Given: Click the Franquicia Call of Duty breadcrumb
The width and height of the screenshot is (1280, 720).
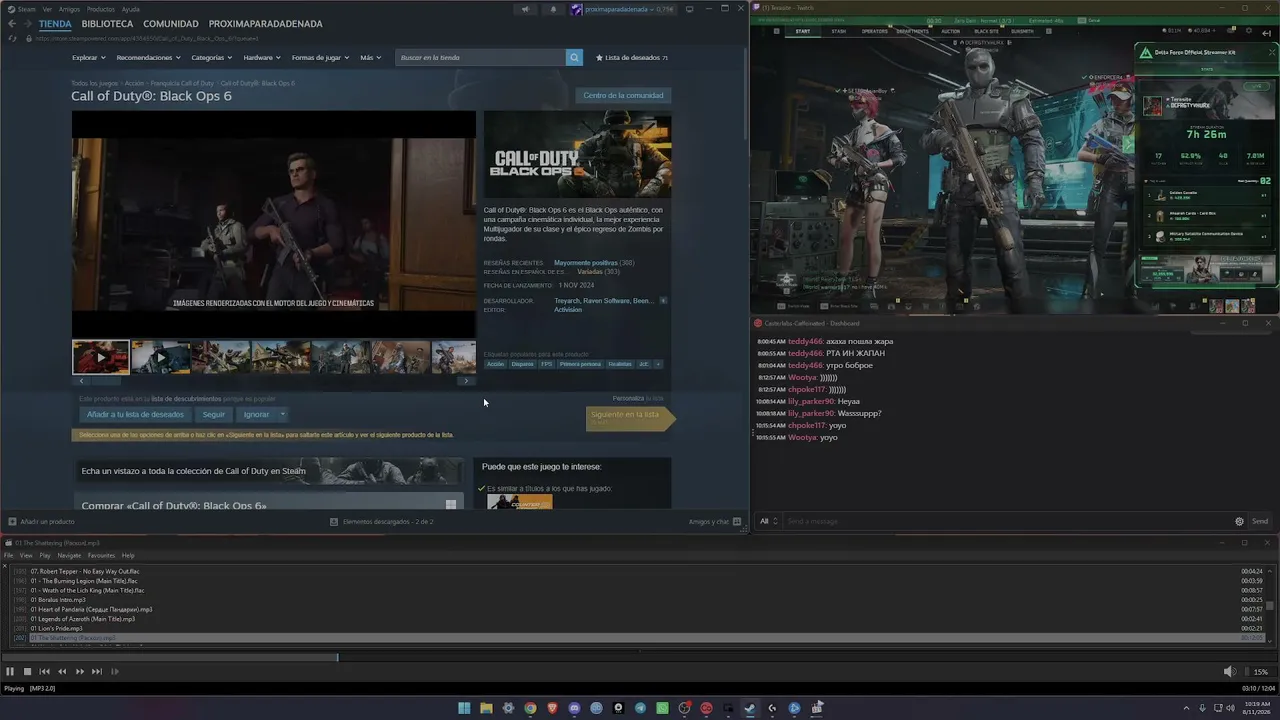Looking at the screenshot, I should [x=182, y=83].
